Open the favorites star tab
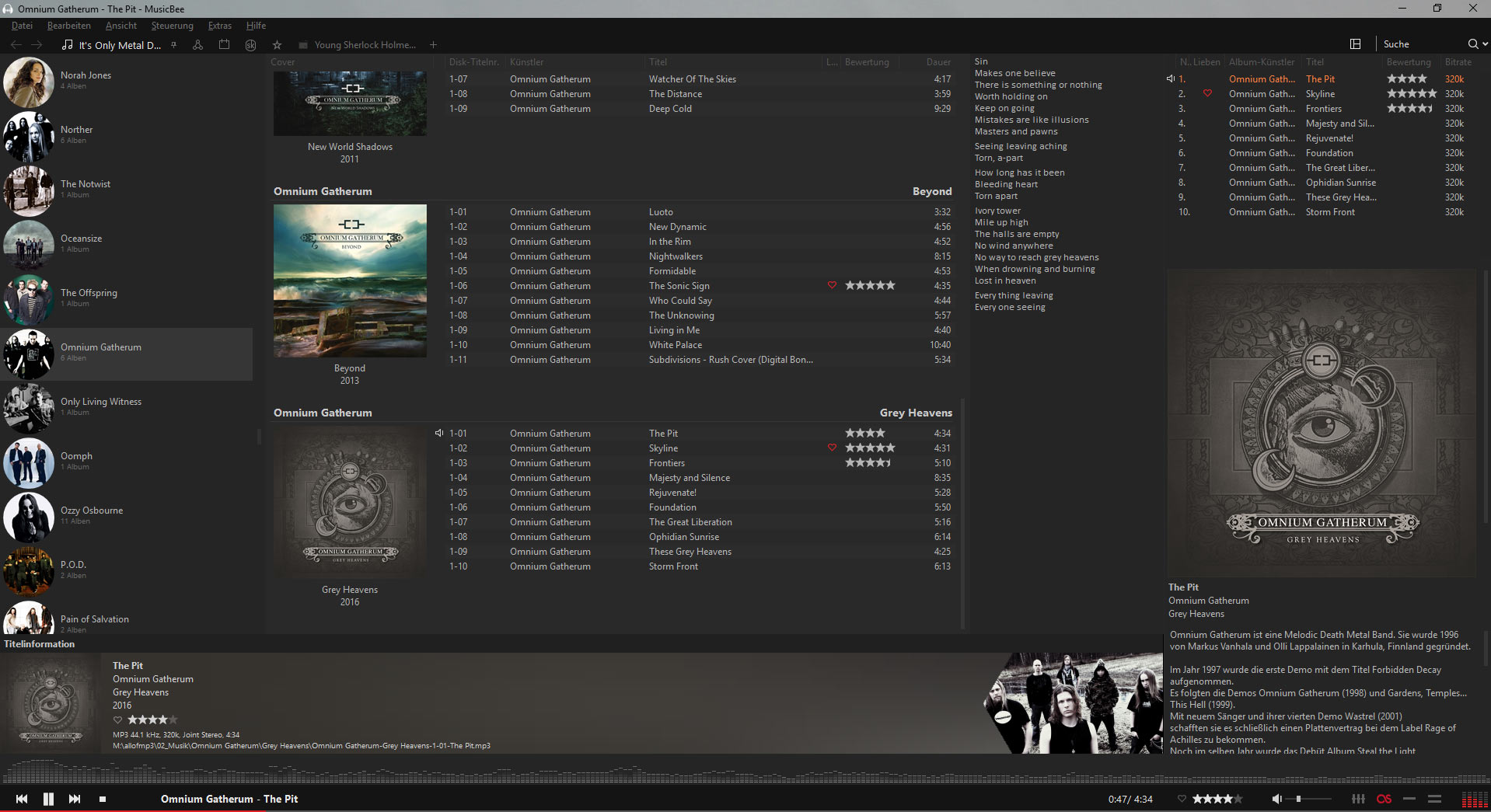The width and height of the screenshot is (1491, 812). [x=277, y=45]
